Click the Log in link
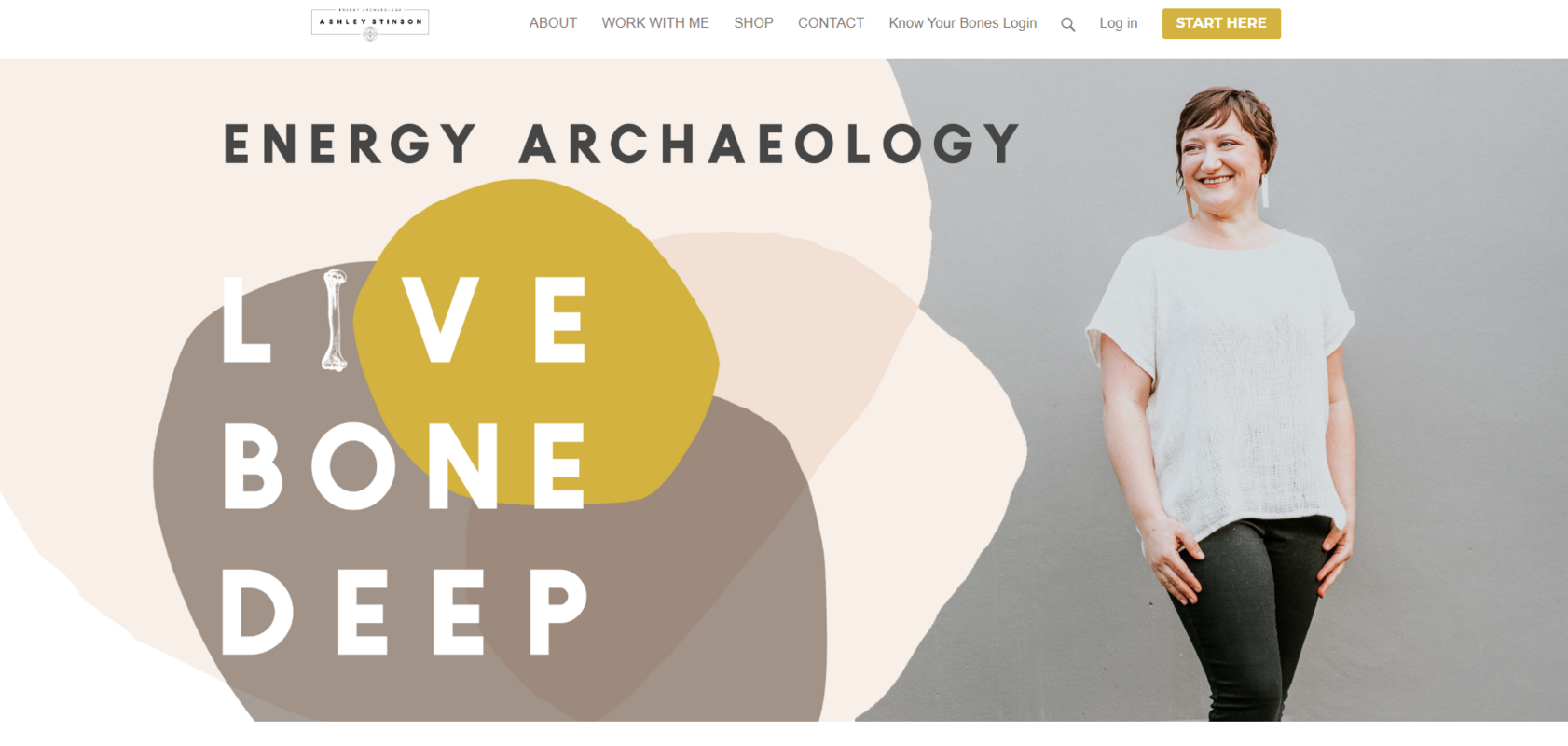The image size is (1568, 746). [1118, 23]
